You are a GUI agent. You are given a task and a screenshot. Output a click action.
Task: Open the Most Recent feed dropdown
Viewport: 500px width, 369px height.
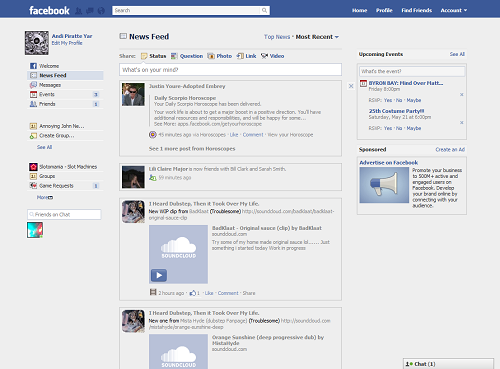point(317,37)
